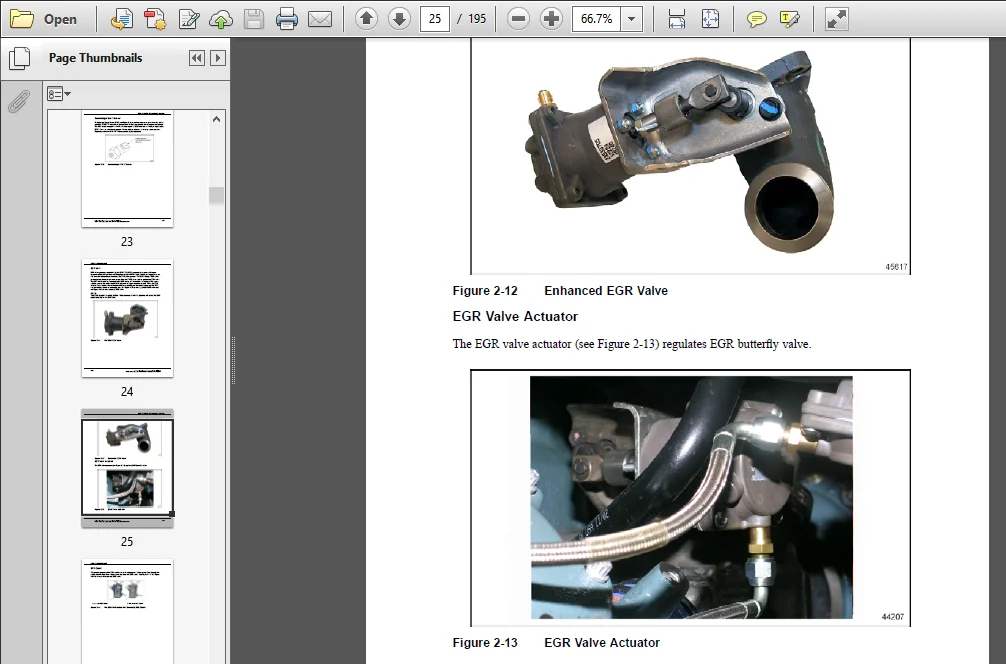Click the zoom percentage field 66.7%

point(597,19)
